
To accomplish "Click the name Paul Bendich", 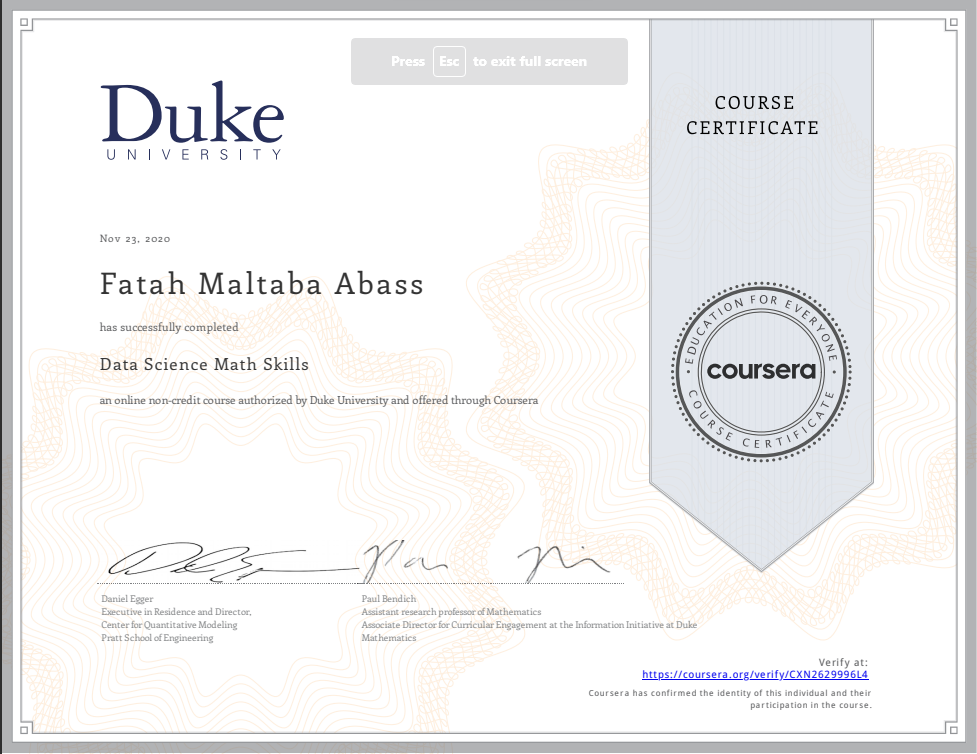I will point(389,599).
